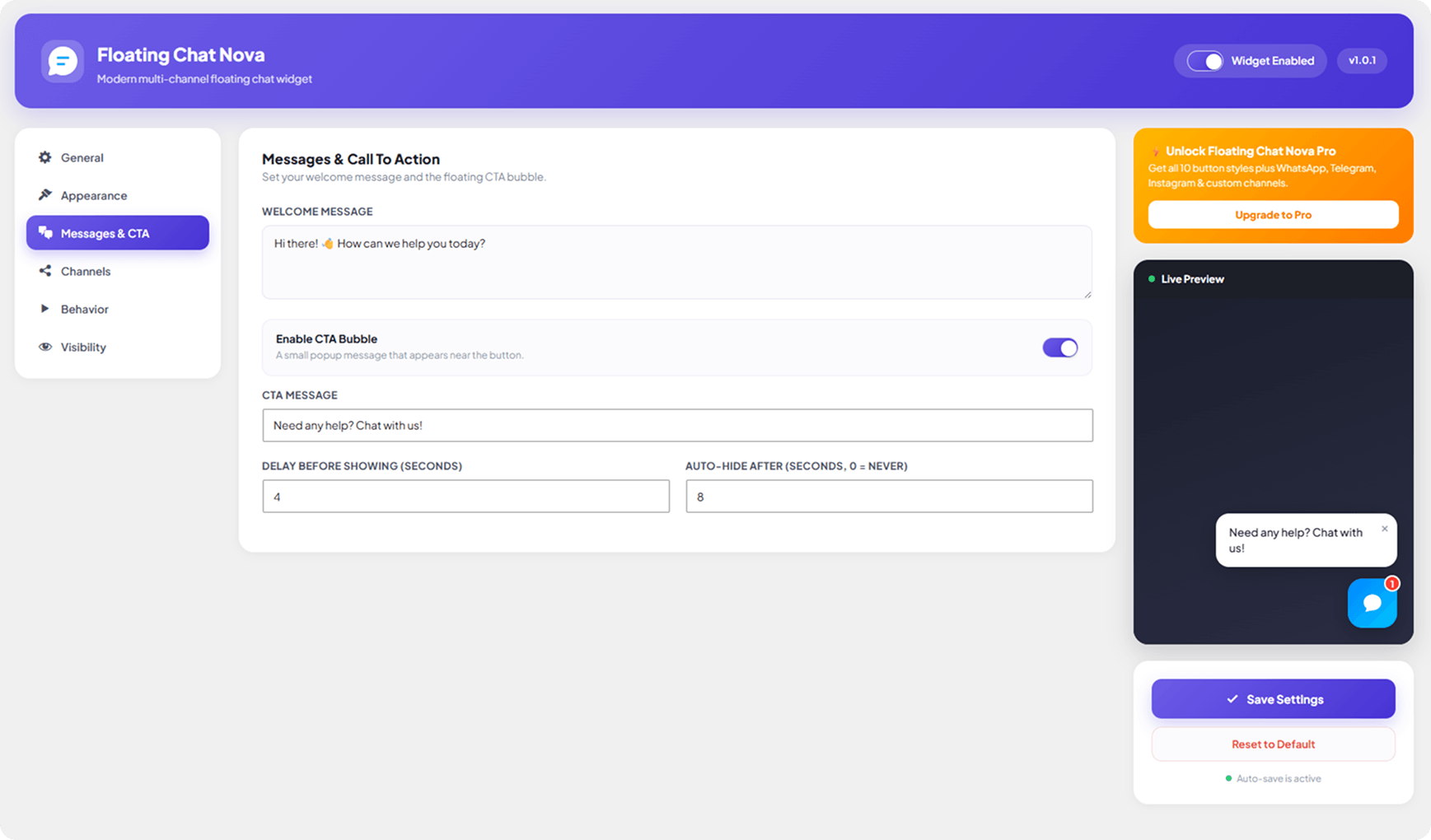Click the Visibility eye icon
The image size is (1431, 840).
[x=45, y=347]
